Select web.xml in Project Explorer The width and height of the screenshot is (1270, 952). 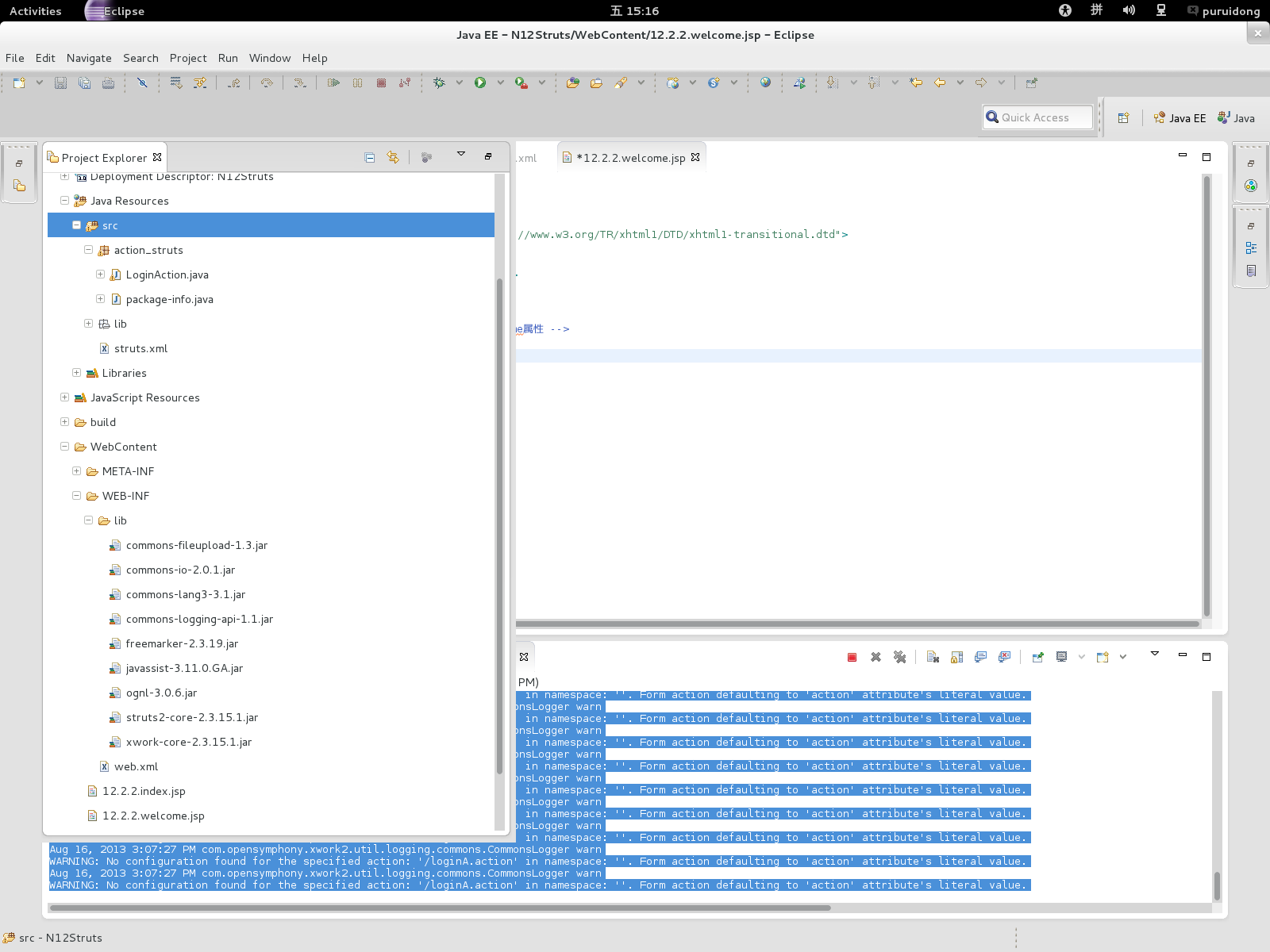[136, 766]
